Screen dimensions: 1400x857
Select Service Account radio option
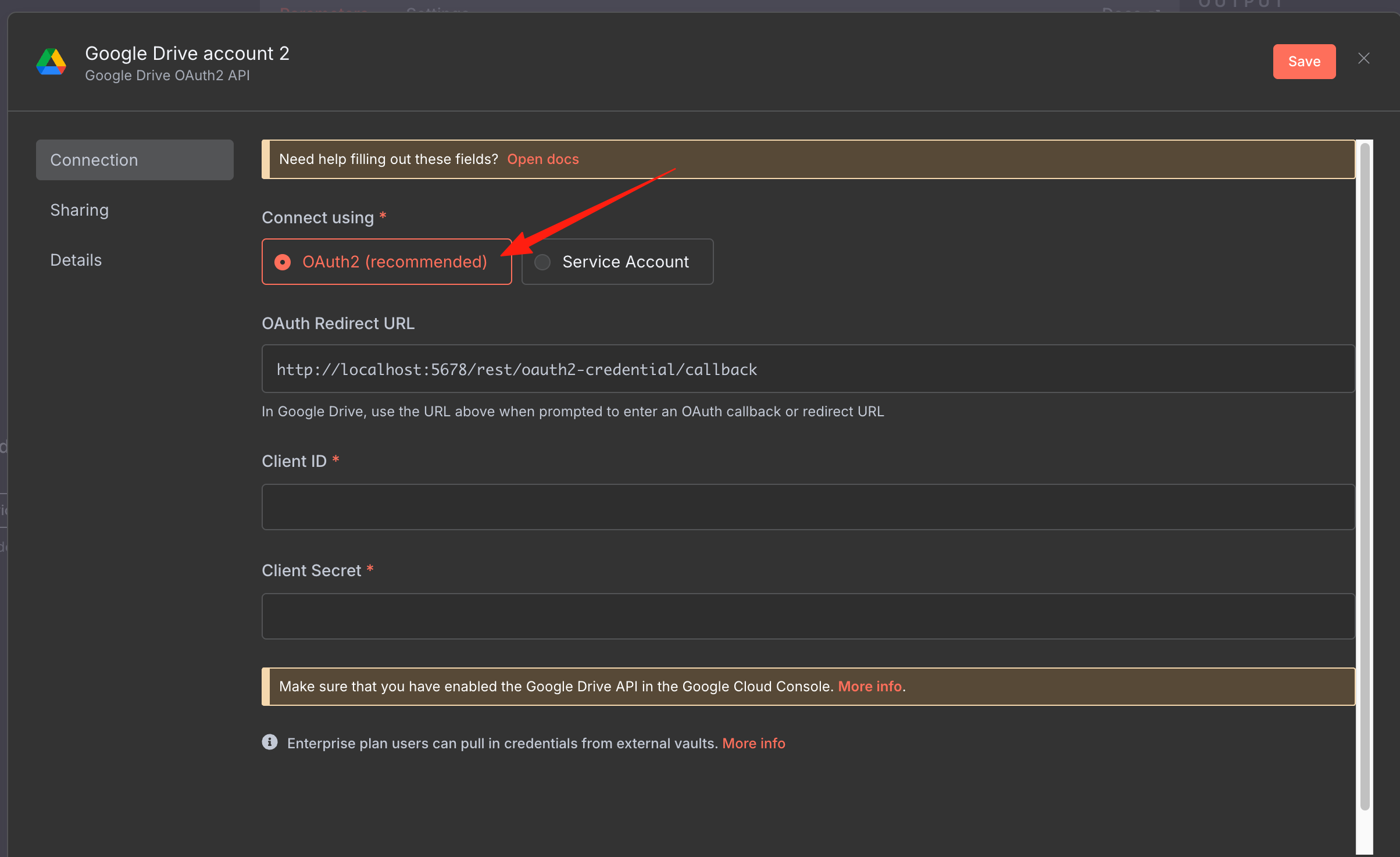pyautogui.click(x=617, y=262)
